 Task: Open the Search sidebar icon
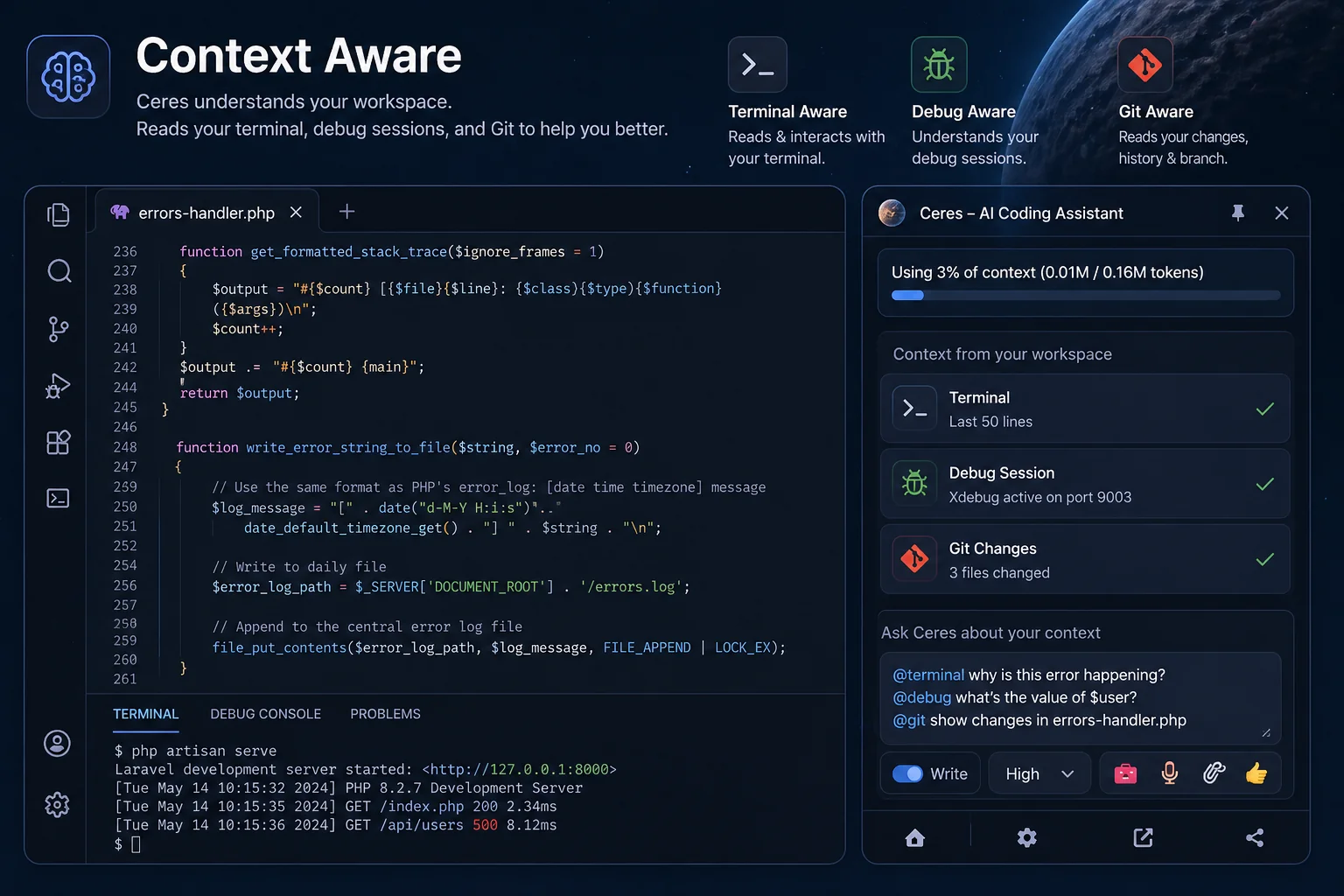(58, 271)
